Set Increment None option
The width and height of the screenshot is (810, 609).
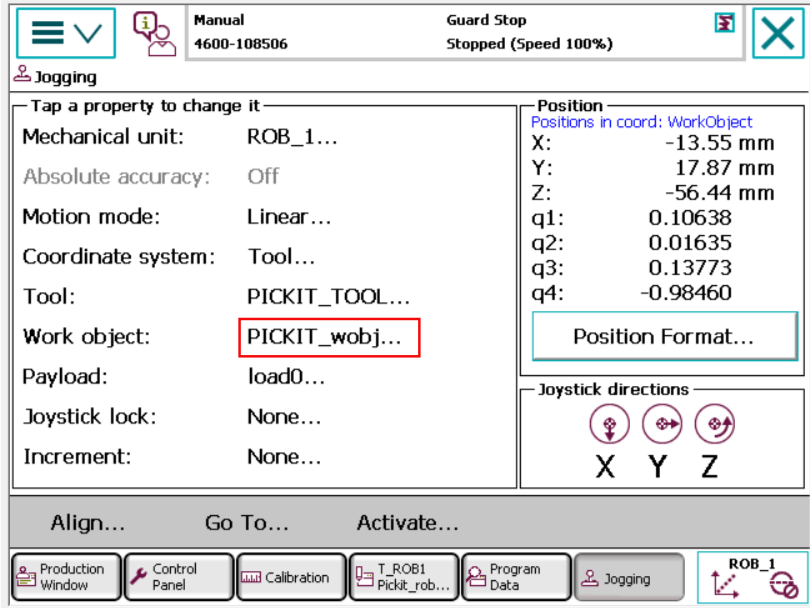pos(284,457)
